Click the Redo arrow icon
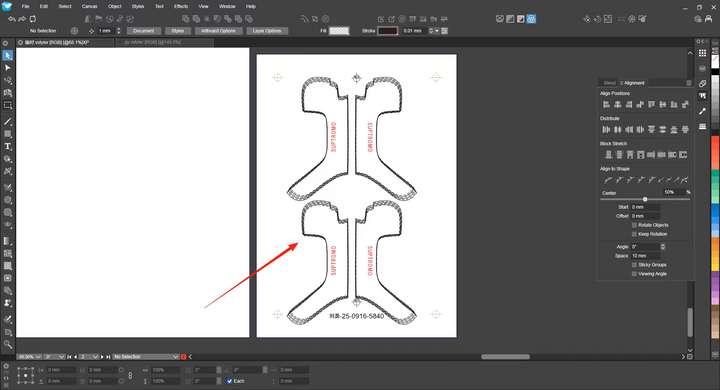Screen dimensions: 720x390 click(22, 19)
